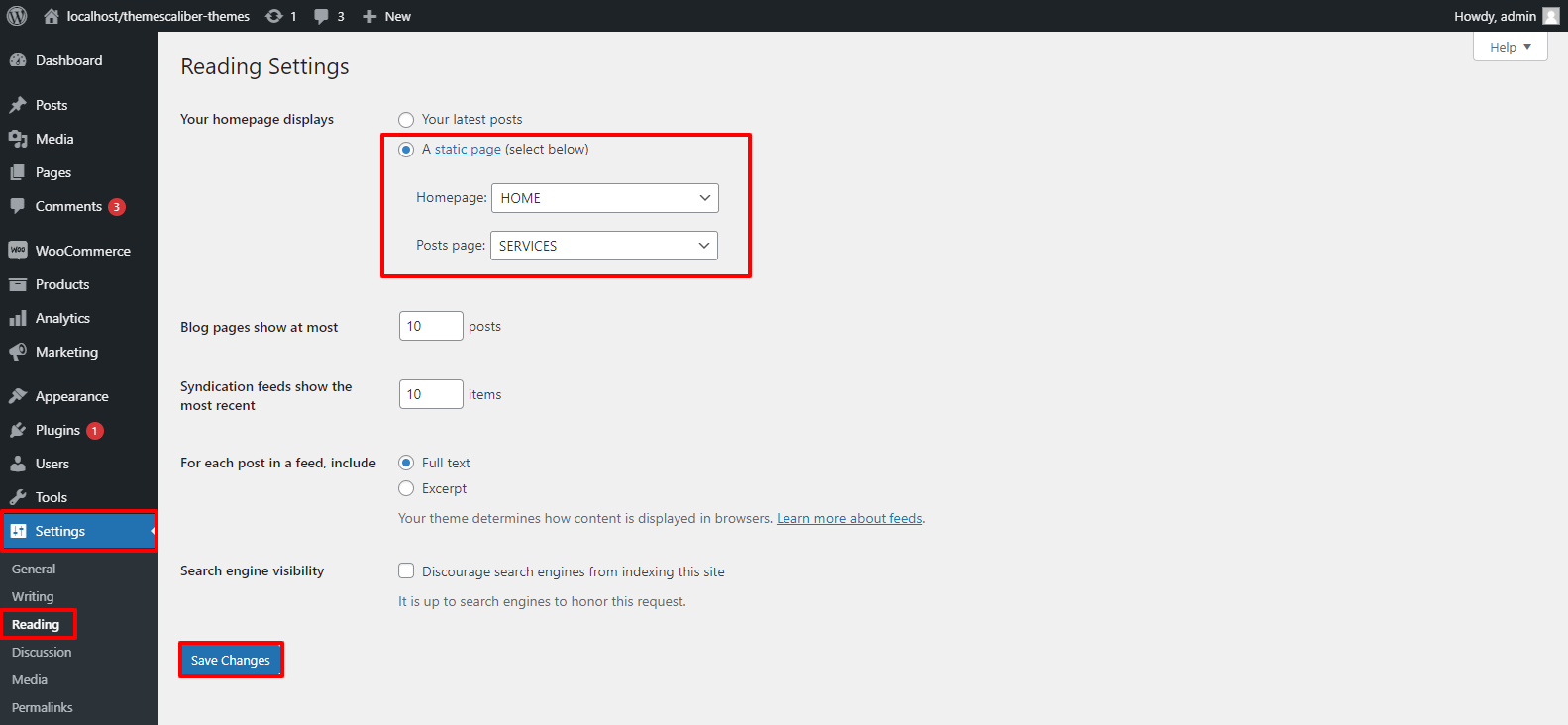Focus the Blog pages show at most field
The image size is (1568, 725).
coord(431,326)
